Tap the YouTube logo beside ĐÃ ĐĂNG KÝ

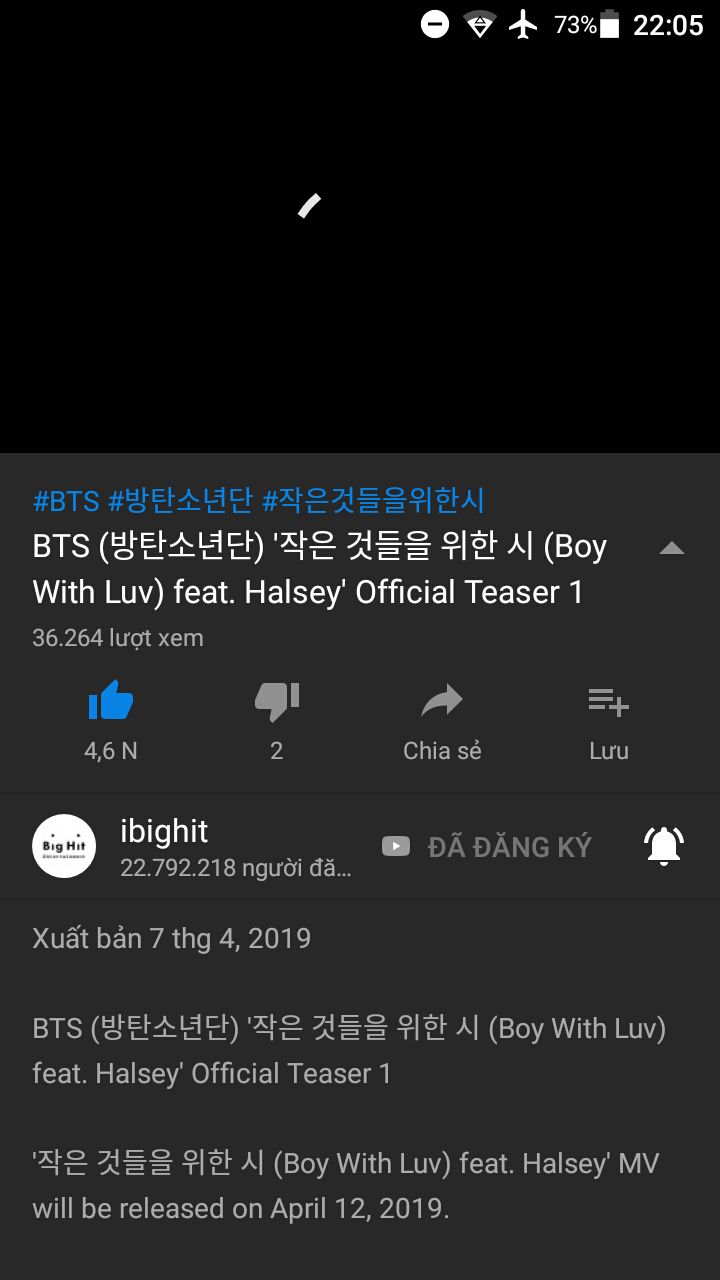396,847
